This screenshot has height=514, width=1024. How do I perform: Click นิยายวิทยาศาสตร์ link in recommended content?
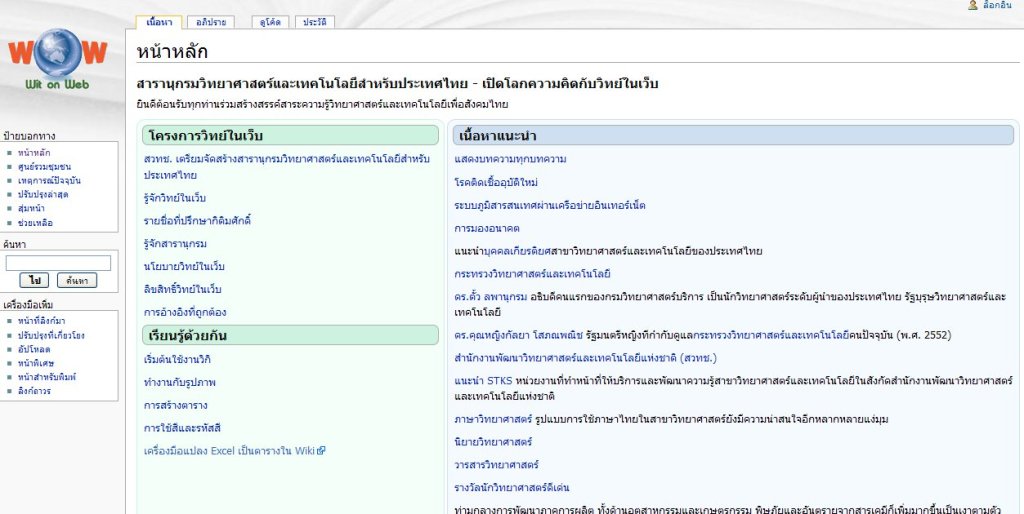pyautogui.click(x=493, y=441)
